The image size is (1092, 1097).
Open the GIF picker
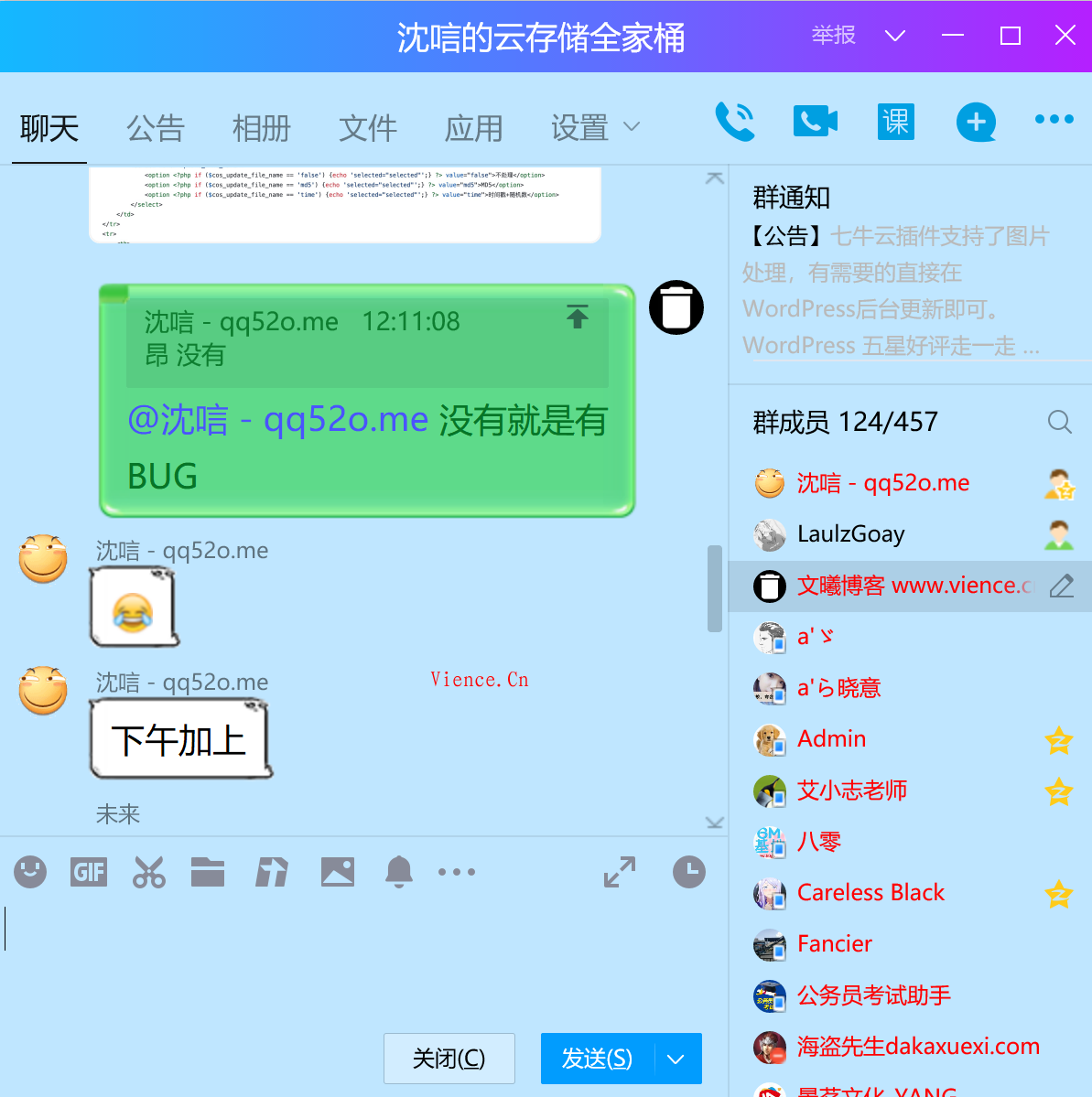click(88, 872)
